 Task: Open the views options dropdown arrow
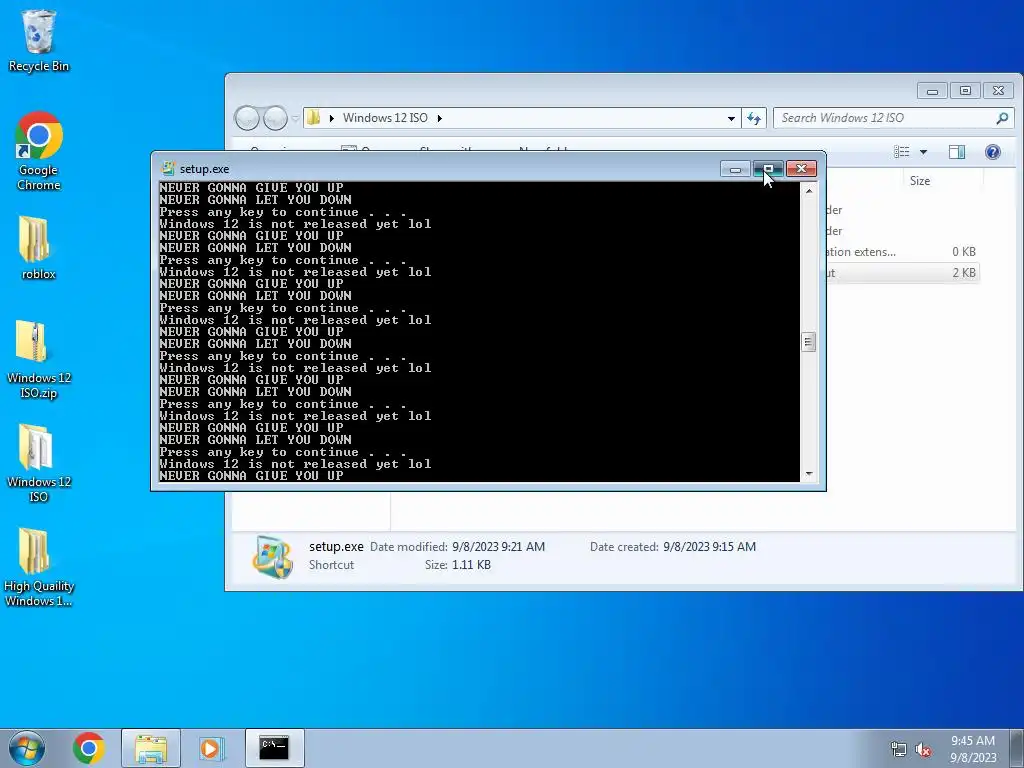click(x=923, y=152)
